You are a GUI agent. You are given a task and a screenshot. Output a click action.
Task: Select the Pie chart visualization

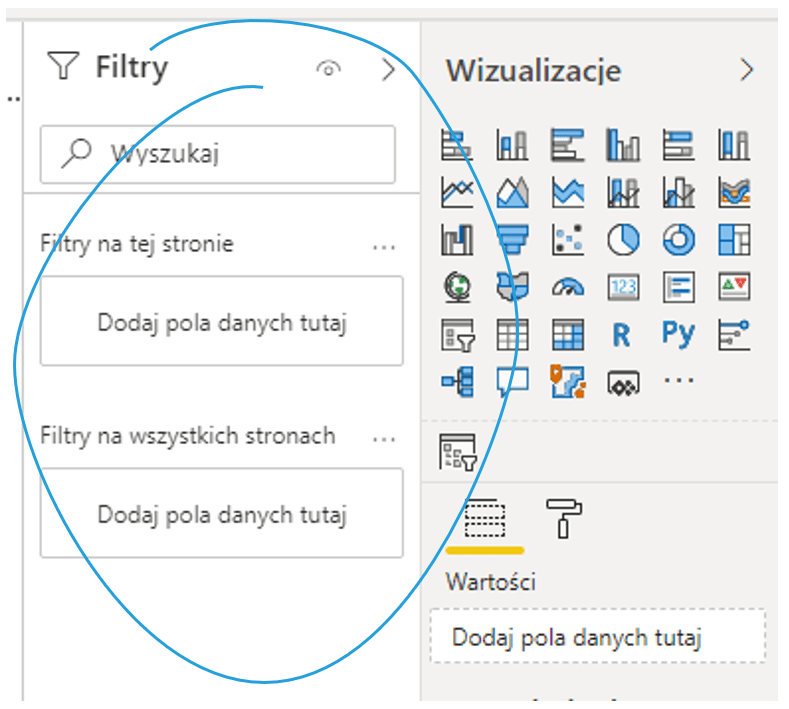pos(623,240)
